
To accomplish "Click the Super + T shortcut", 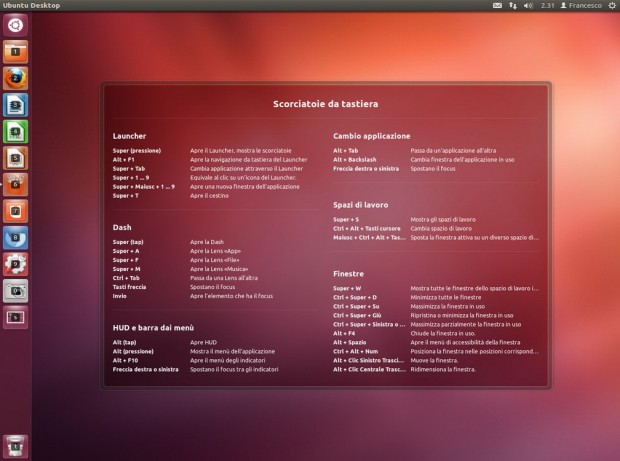I will pos(125,196).
